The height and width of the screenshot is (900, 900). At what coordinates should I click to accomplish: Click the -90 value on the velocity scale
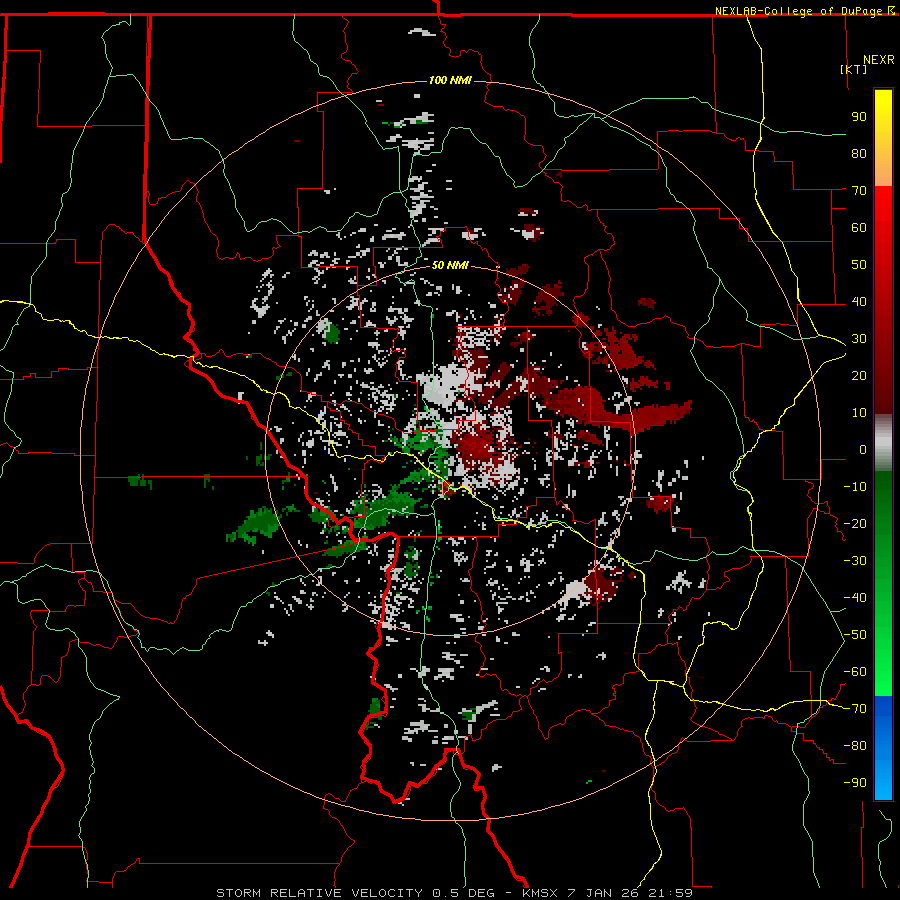click(855, 783)
